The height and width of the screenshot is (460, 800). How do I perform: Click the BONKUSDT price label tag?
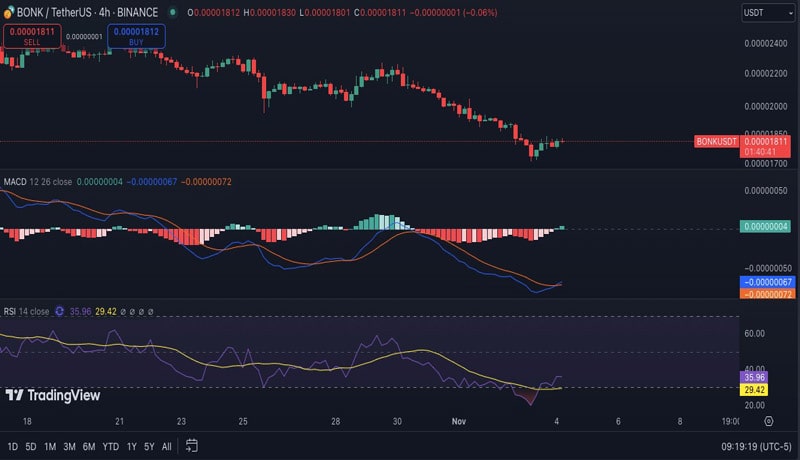(x=716, y=142)
